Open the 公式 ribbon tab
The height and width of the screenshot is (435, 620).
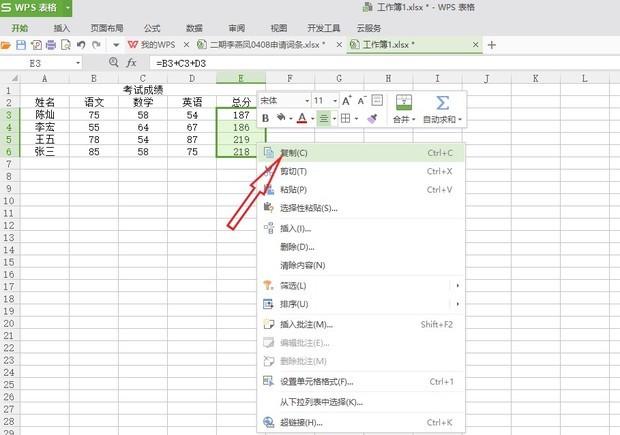152,28
